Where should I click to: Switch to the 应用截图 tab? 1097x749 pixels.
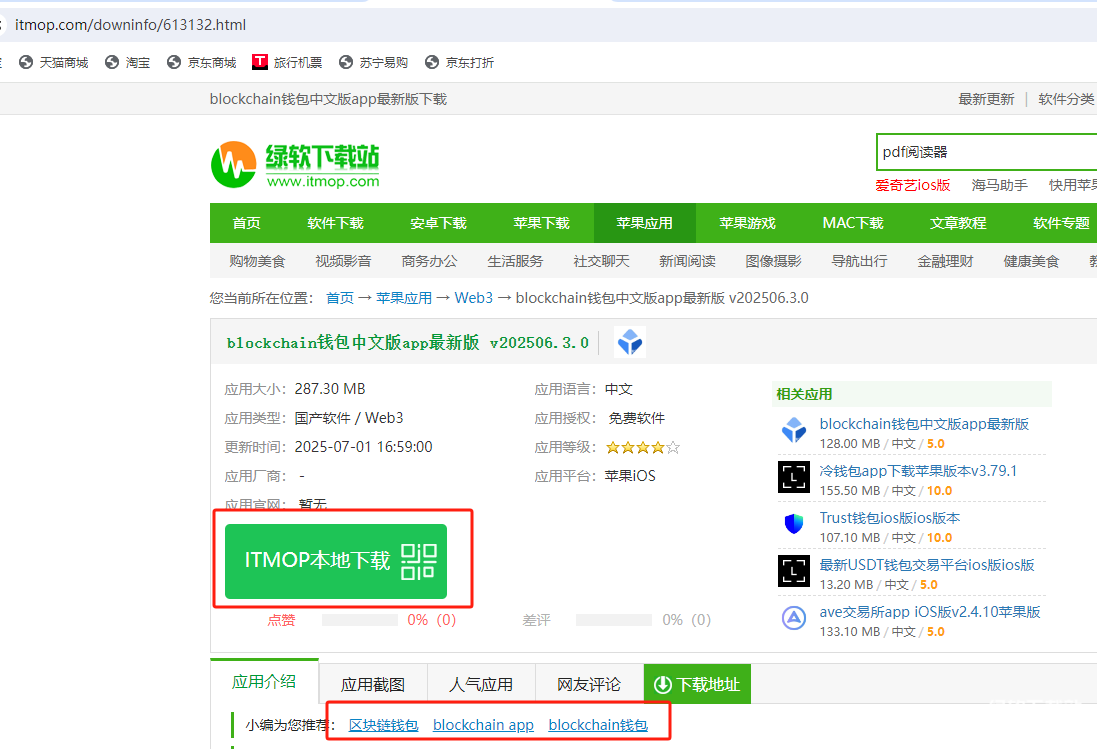pyautogui.click(x=373, y=684)
